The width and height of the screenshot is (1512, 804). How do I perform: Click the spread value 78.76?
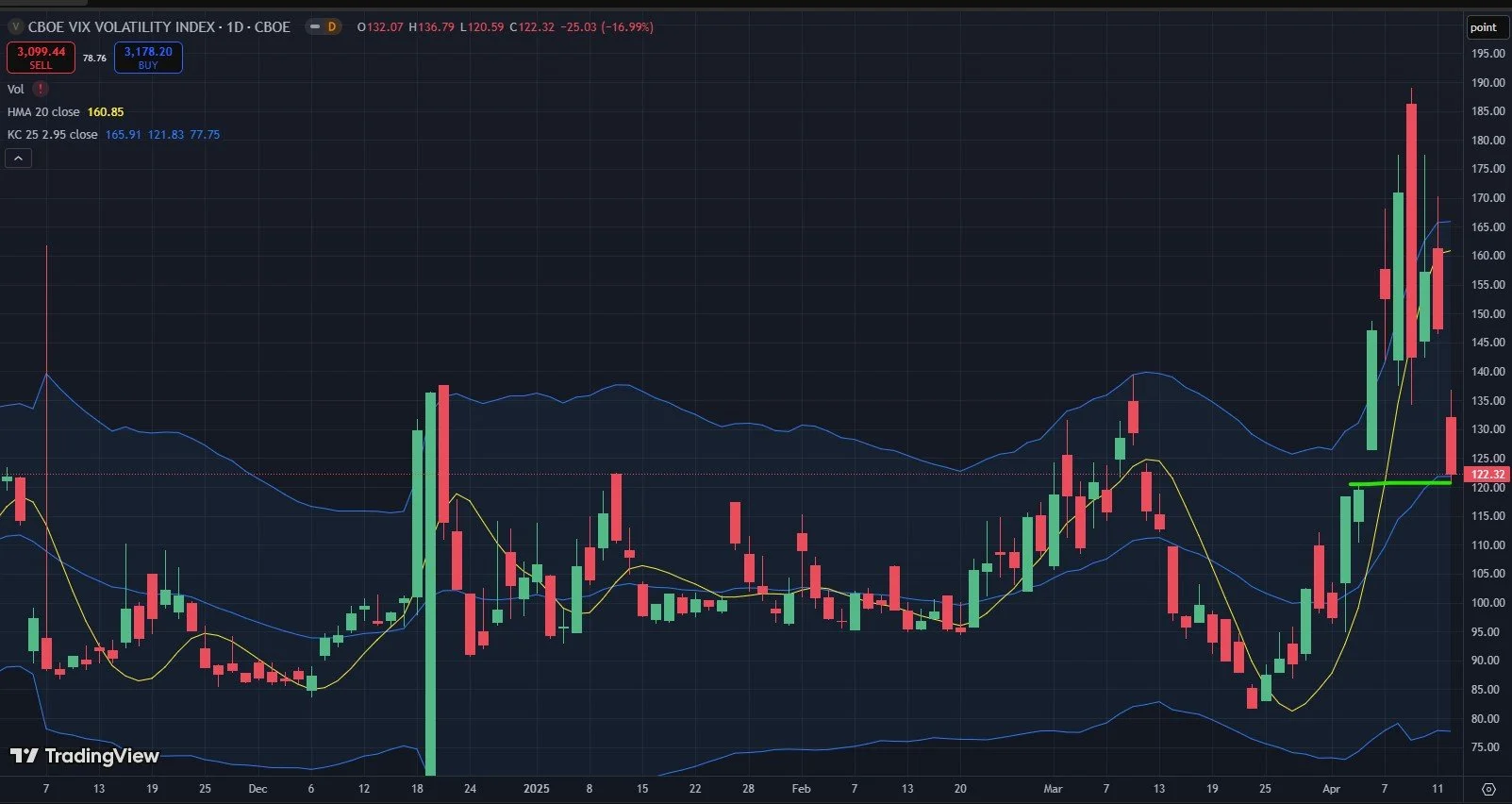(x=94, y=58)
